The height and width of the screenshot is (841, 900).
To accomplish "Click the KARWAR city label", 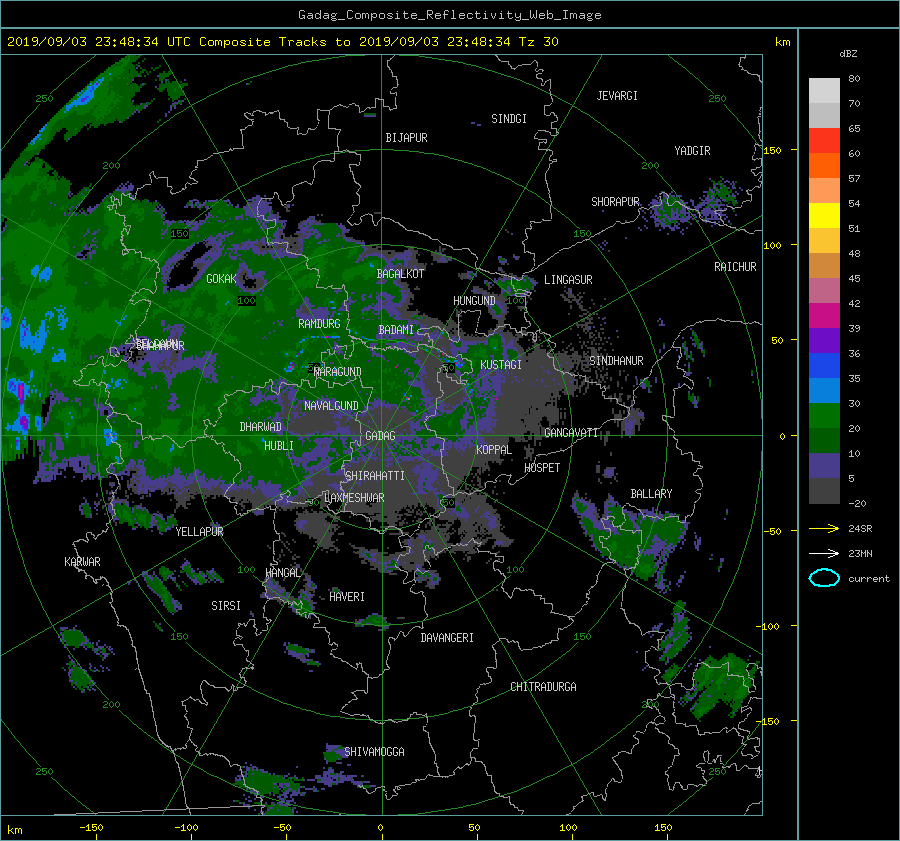I will [x=82, y=562].
